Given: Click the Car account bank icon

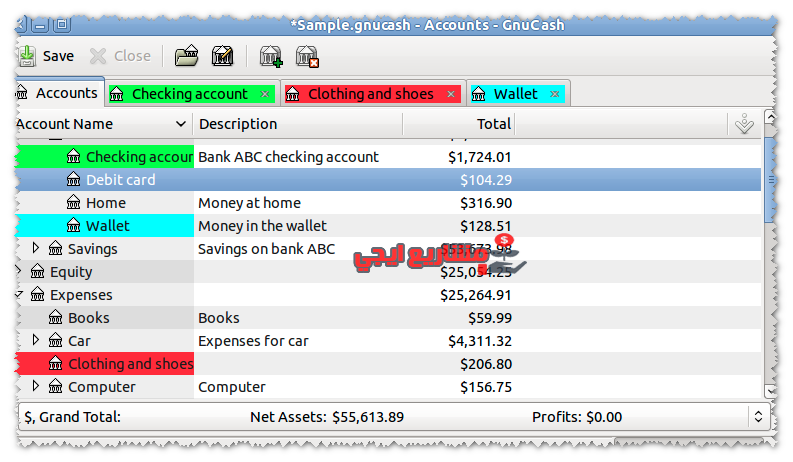Looking at the screenshot, I should tap(56, 341).
